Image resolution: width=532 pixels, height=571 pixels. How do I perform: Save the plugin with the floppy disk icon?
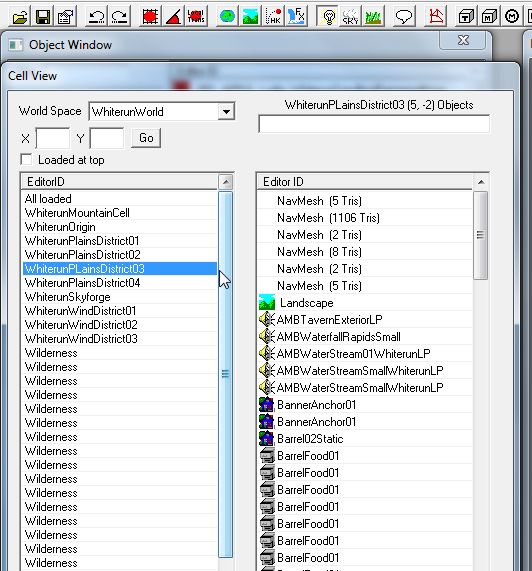point(43,16)
